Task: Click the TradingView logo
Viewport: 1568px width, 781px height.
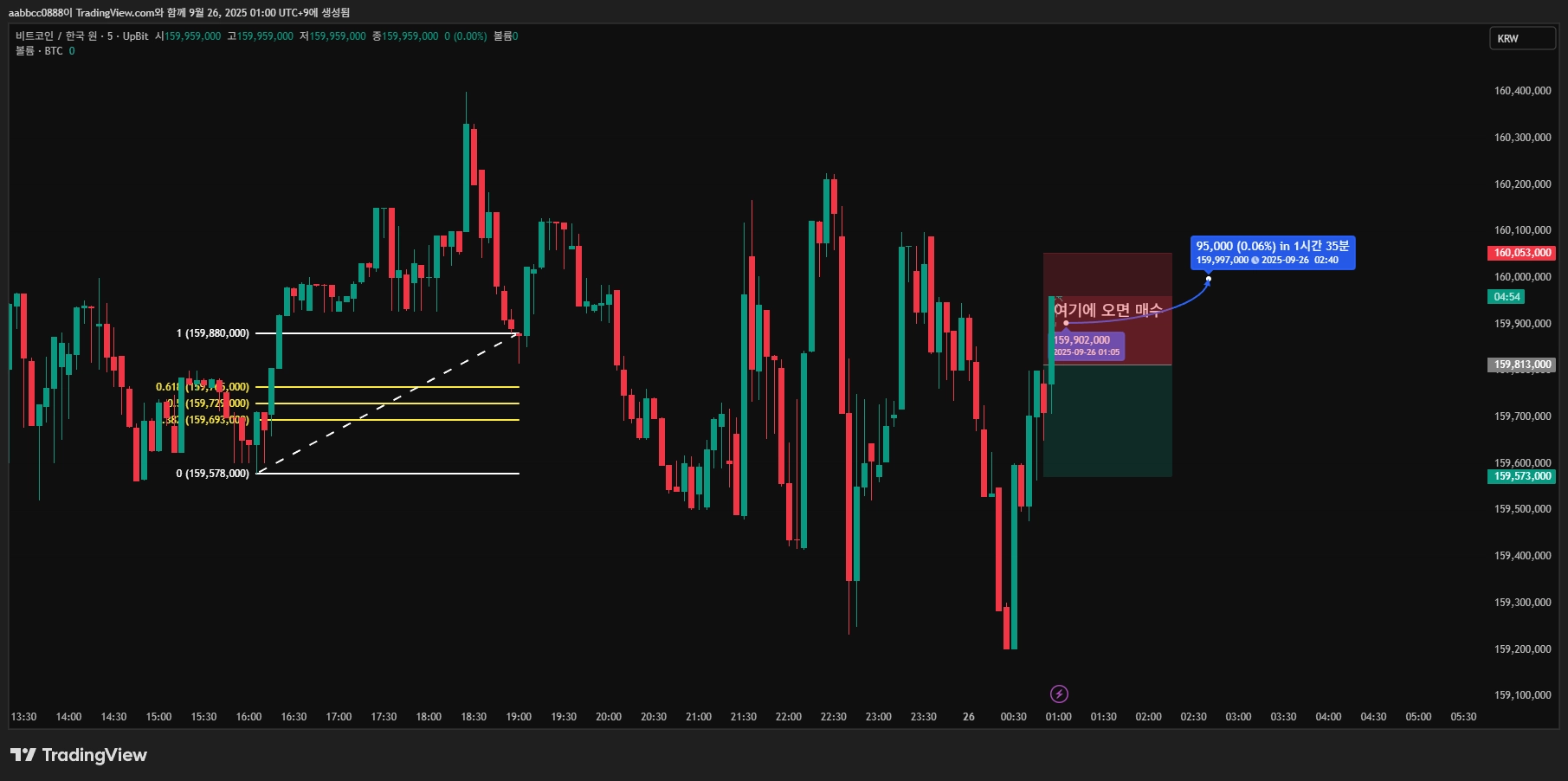Action: coord(79,755)
